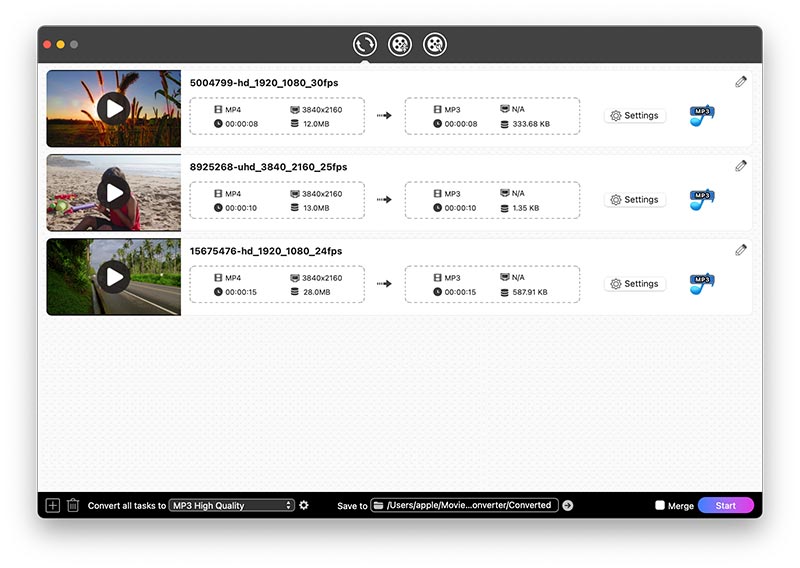Viewport: 800px width, 568px height.
Task: Play the 15675476-hd_1920_1080_24fps road video
Action: tap(113, 277)
